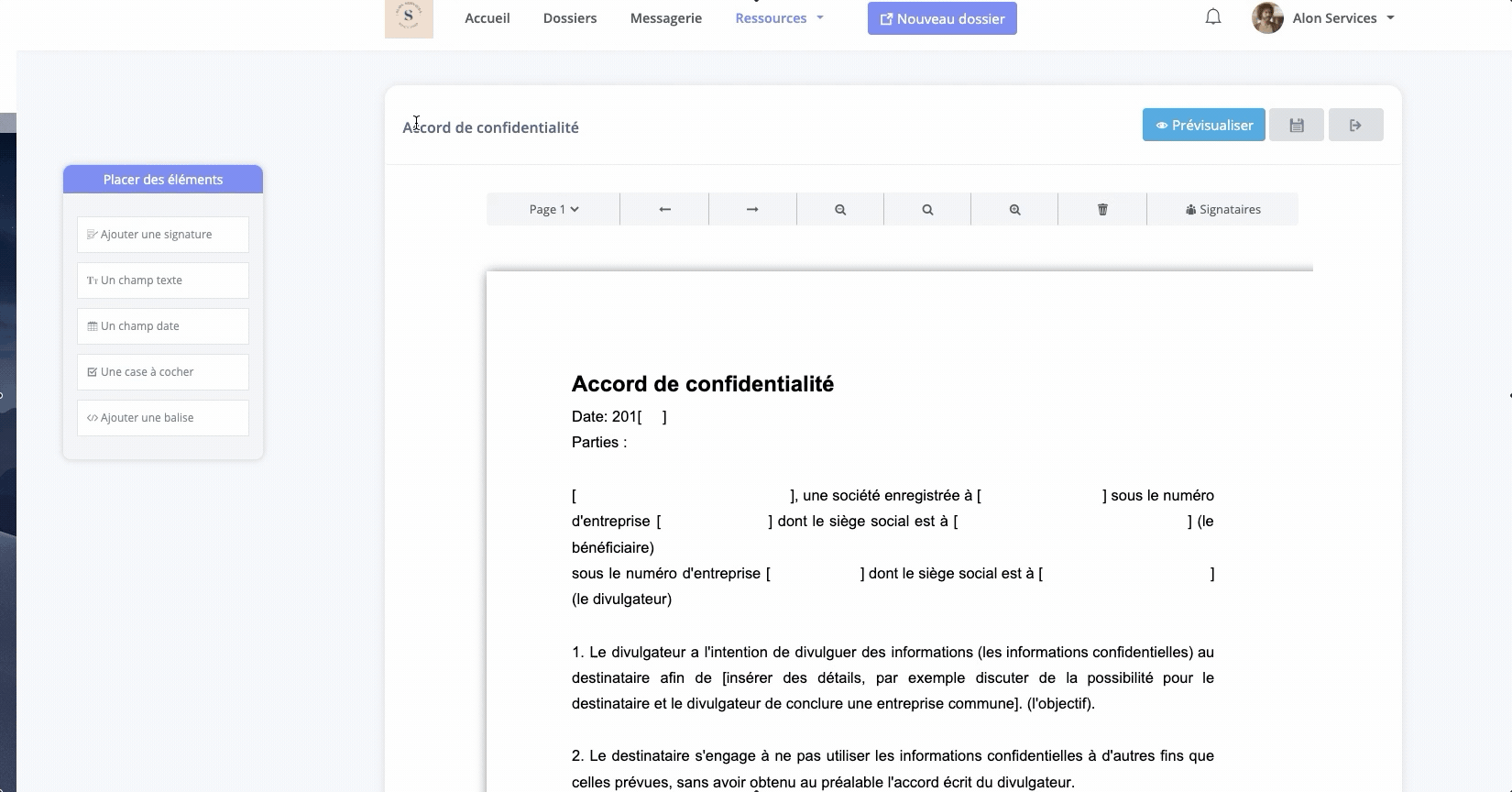Open the Dossiers section

pyautogui.click(x=570, y=18)
